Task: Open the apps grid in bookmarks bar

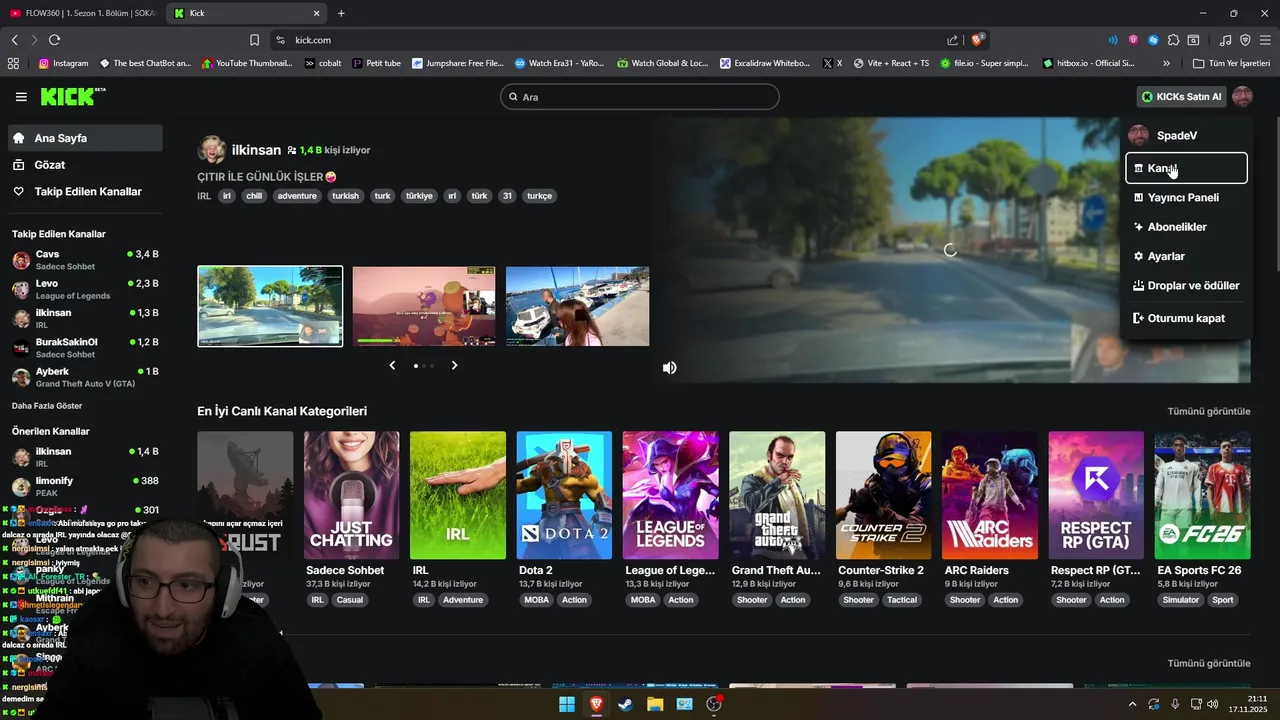Action: tap(13, 63)
